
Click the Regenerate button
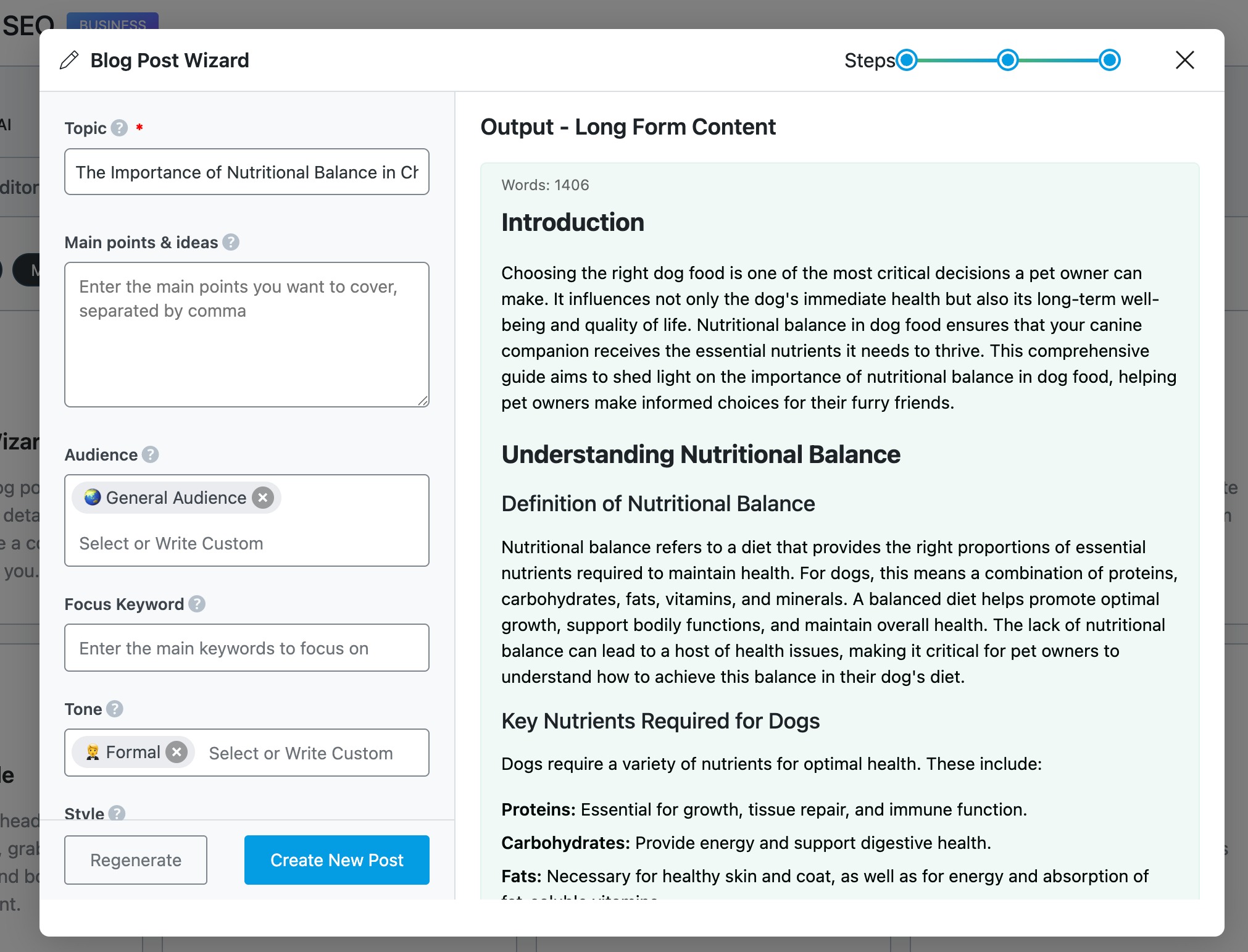[136, 860]
